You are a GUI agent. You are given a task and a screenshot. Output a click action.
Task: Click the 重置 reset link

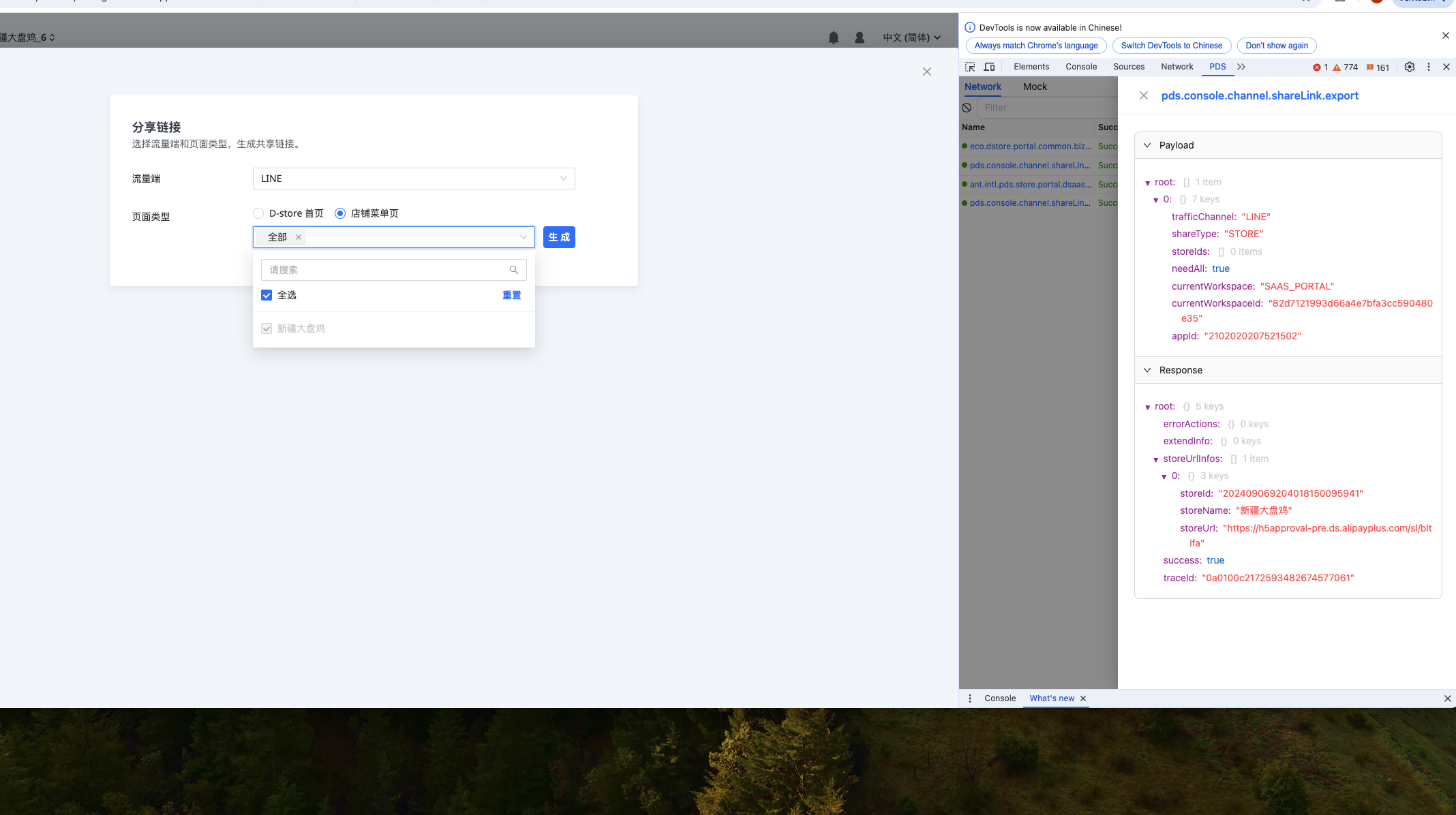[x=511, y=295]
